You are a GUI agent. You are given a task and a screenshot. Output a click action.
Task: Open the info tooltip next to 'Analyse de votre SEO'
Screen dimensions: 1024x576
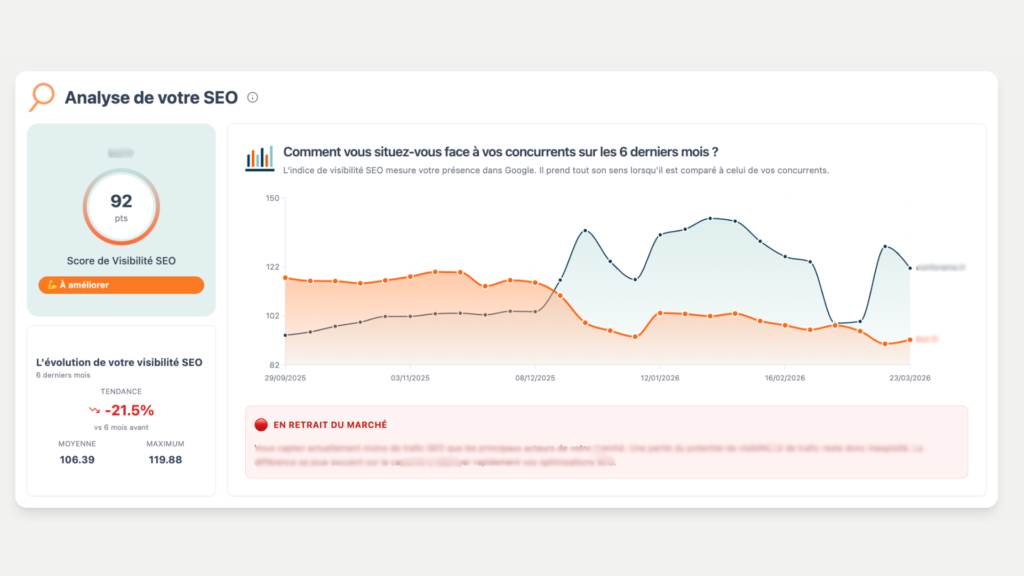(252, 97)
